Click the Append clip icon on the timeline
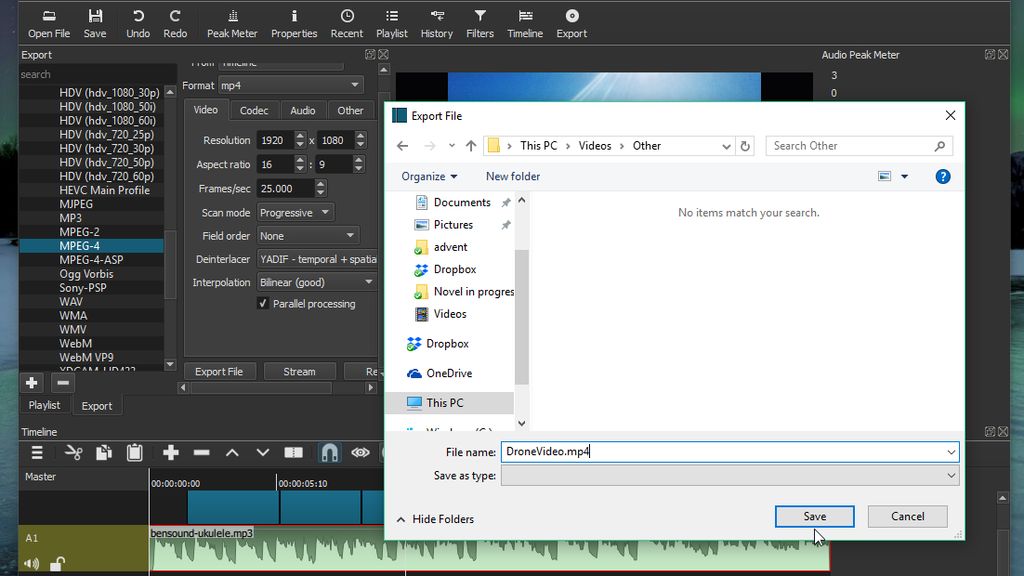 click(170, 453)
